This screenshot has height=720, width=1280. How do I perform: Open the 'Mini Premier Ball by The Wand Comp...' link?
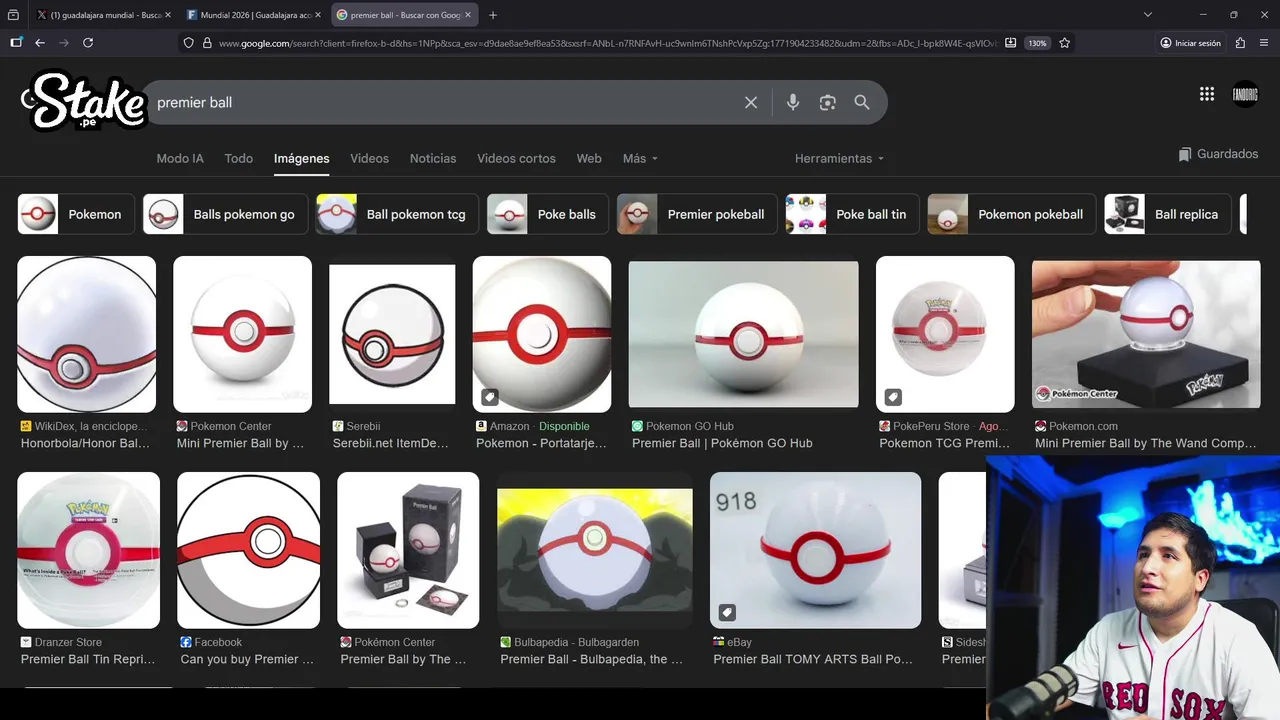pyautogui.click(x=1146, y=443)
